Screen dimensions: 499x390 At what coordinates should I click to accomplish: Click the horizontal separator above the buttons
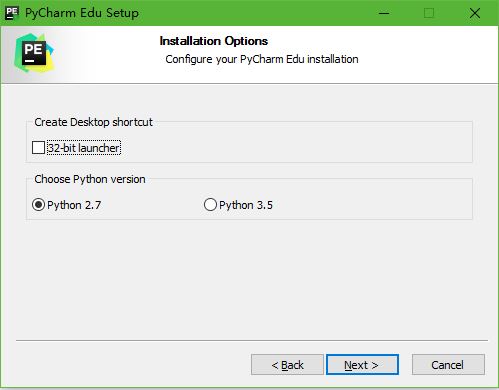(x=252, y=340)
